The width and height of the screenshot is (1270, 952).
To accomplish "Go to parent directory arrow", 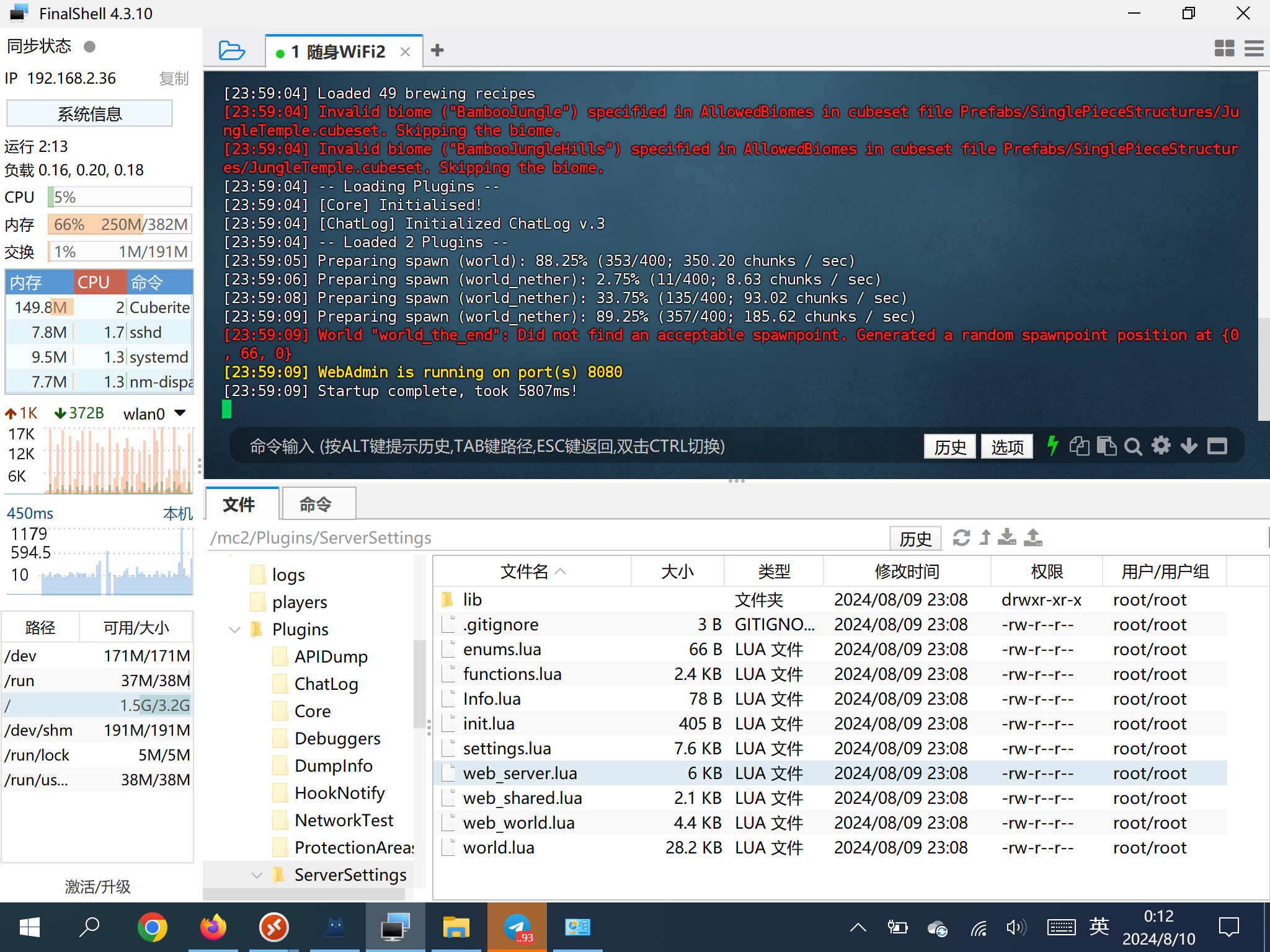I will [985, 537].
